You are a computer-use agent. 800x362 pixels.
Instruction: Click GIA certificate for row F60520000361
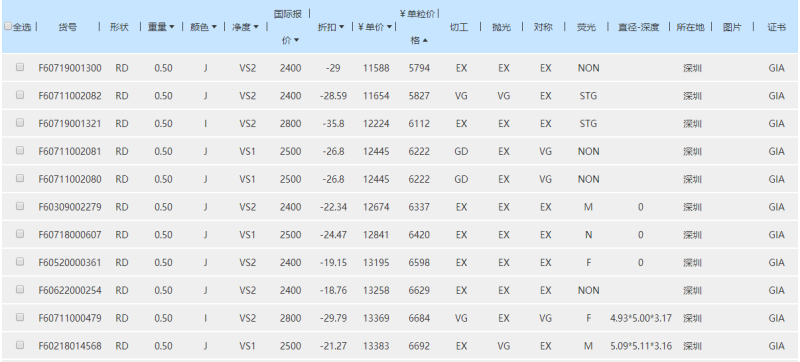776,263
